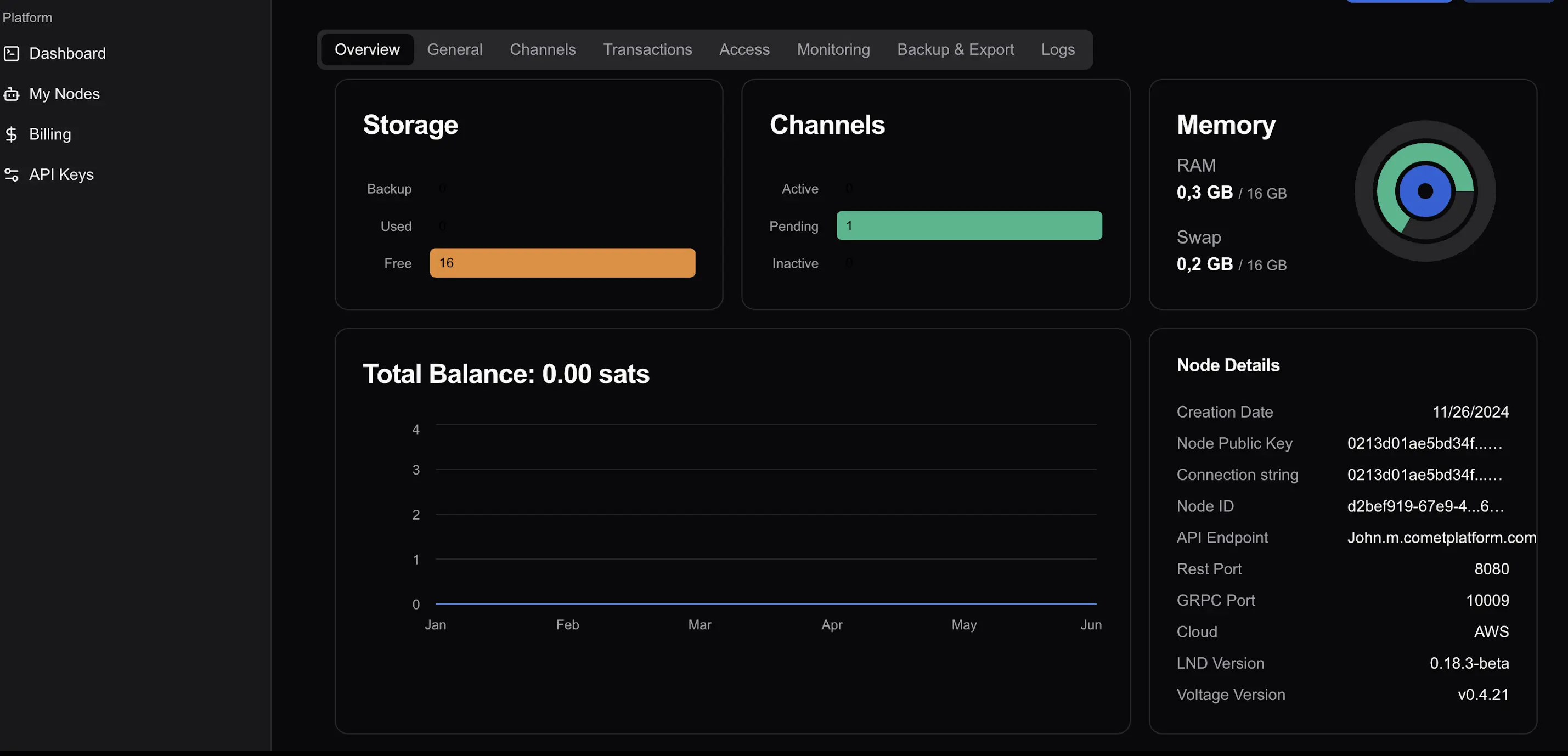Switch to Backup & Export tab
This screenshot has width=1568, height=756.
click(955, 49)
